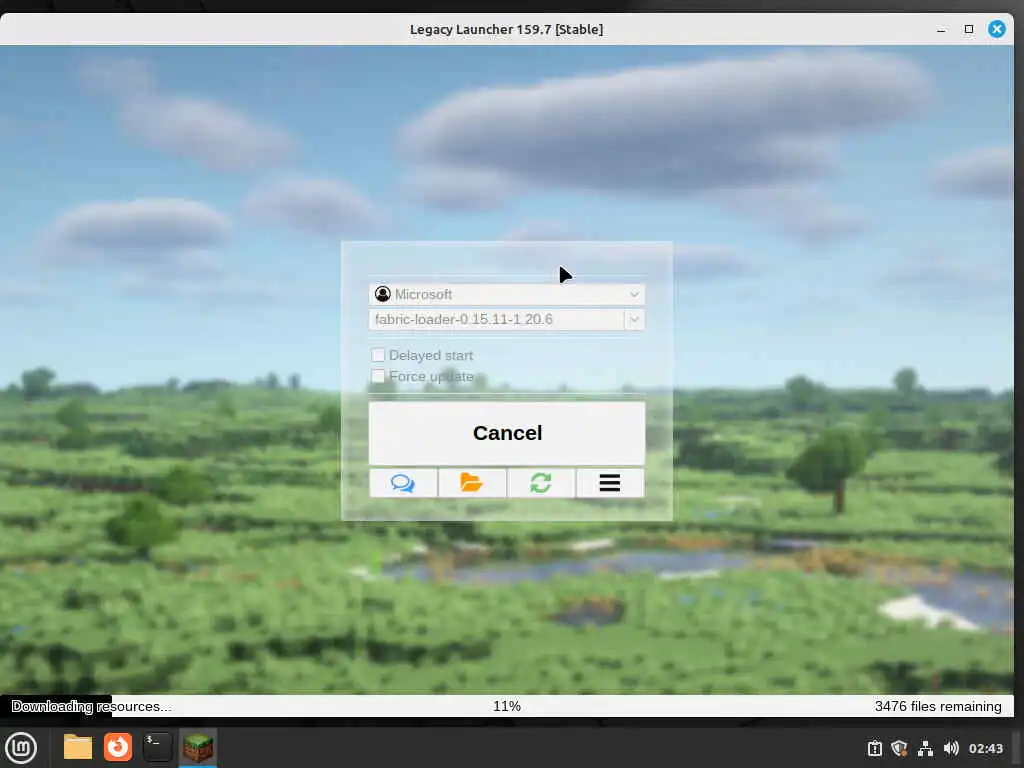This screenshot has width=1024, height=768.
Task: Open the Linux Mint start menu
Action: [21, 748]
